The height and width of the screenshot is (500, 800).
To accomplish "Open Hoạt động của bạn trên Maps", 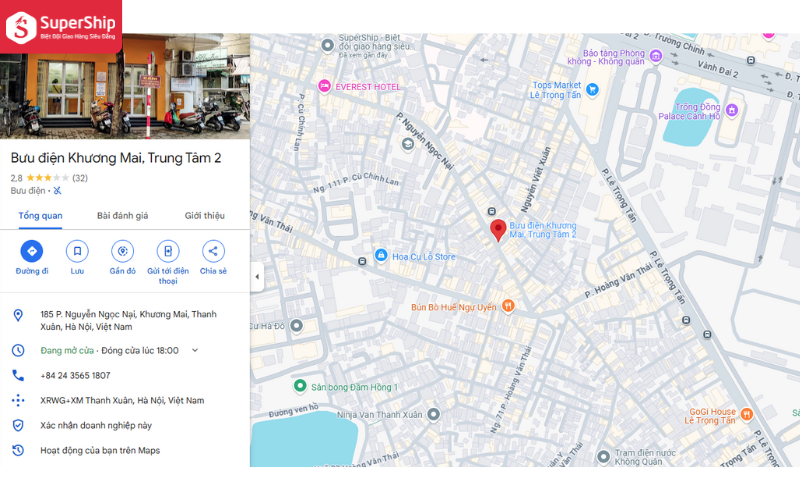I will (100, 451).
